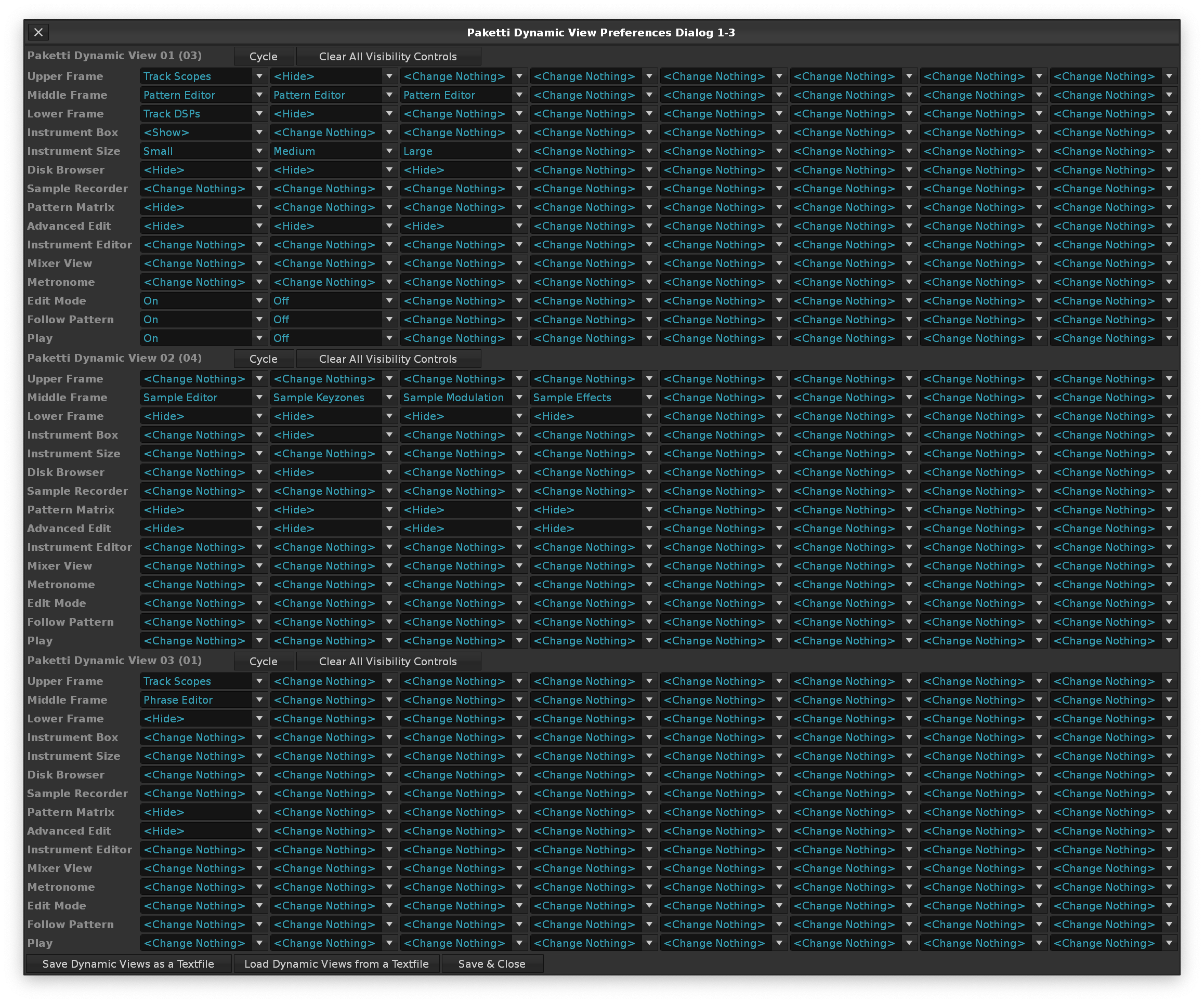Open View 01 Edit Mode On dropdown
The width and height of the screenshot is (1204, 1003).
coord(203,301)
